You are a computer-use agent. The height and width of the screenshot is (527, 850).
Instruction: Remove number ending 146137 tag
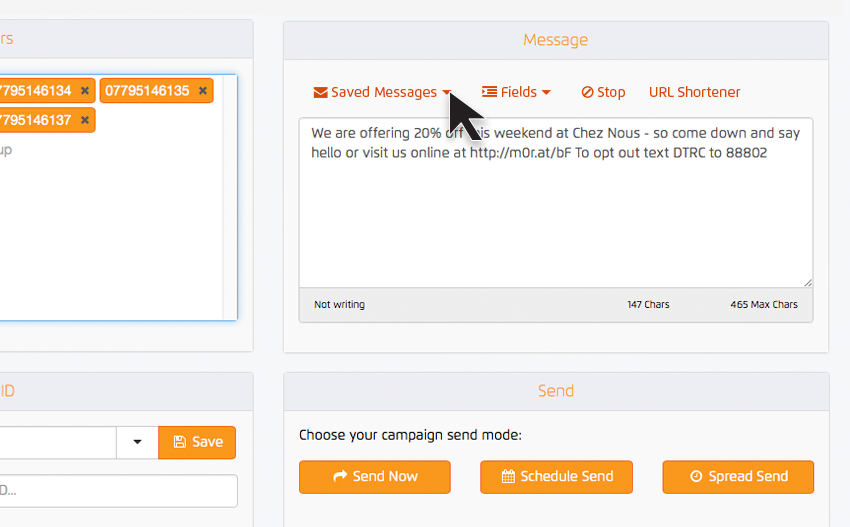(x=85, y=120)
